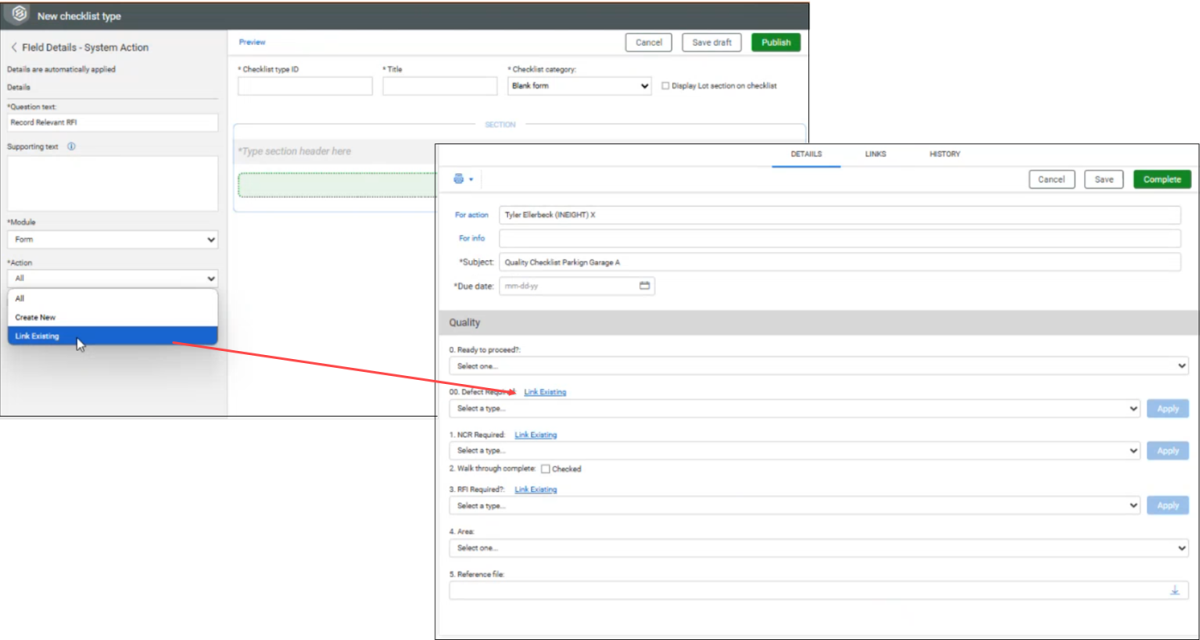This screenshot has width=1200, height=640.
Task: Expand the Ready to proceed dropdown
Action: point(818,367)
